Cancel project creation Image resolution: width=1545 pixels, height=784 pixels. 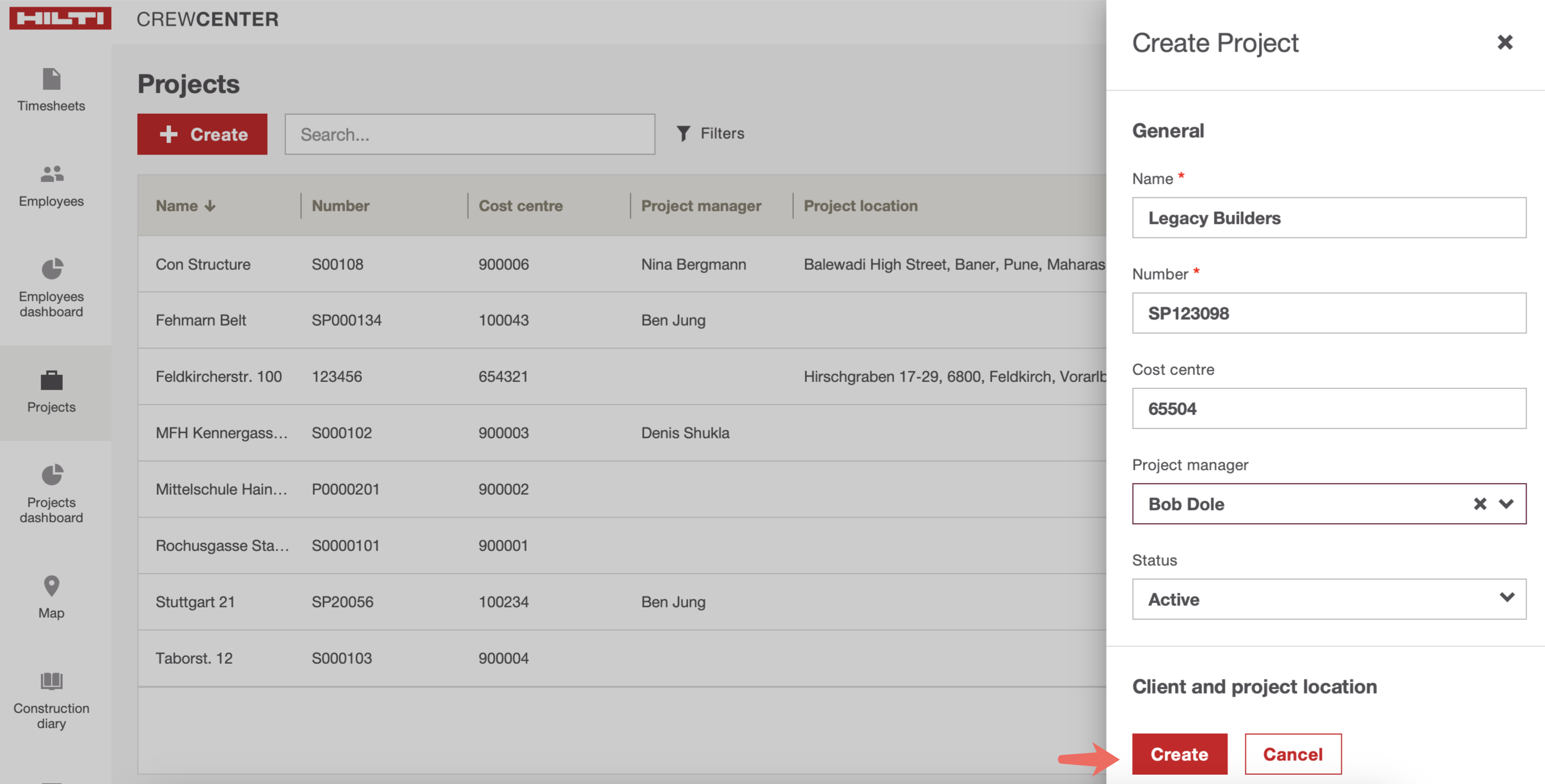1292,754
